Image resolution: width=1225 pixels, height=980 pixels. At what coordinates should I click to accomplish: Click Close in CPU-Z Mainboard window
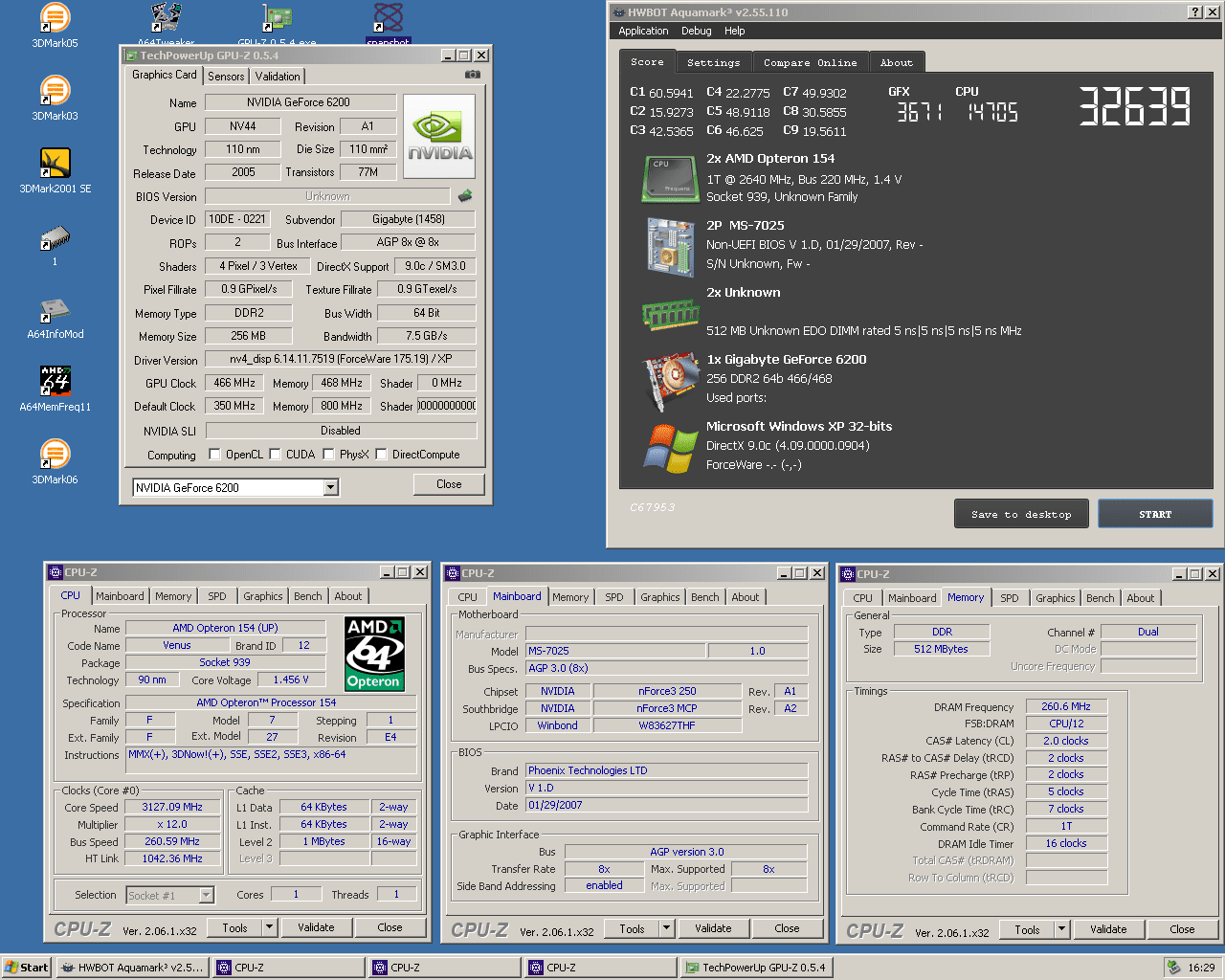point(787,928)
